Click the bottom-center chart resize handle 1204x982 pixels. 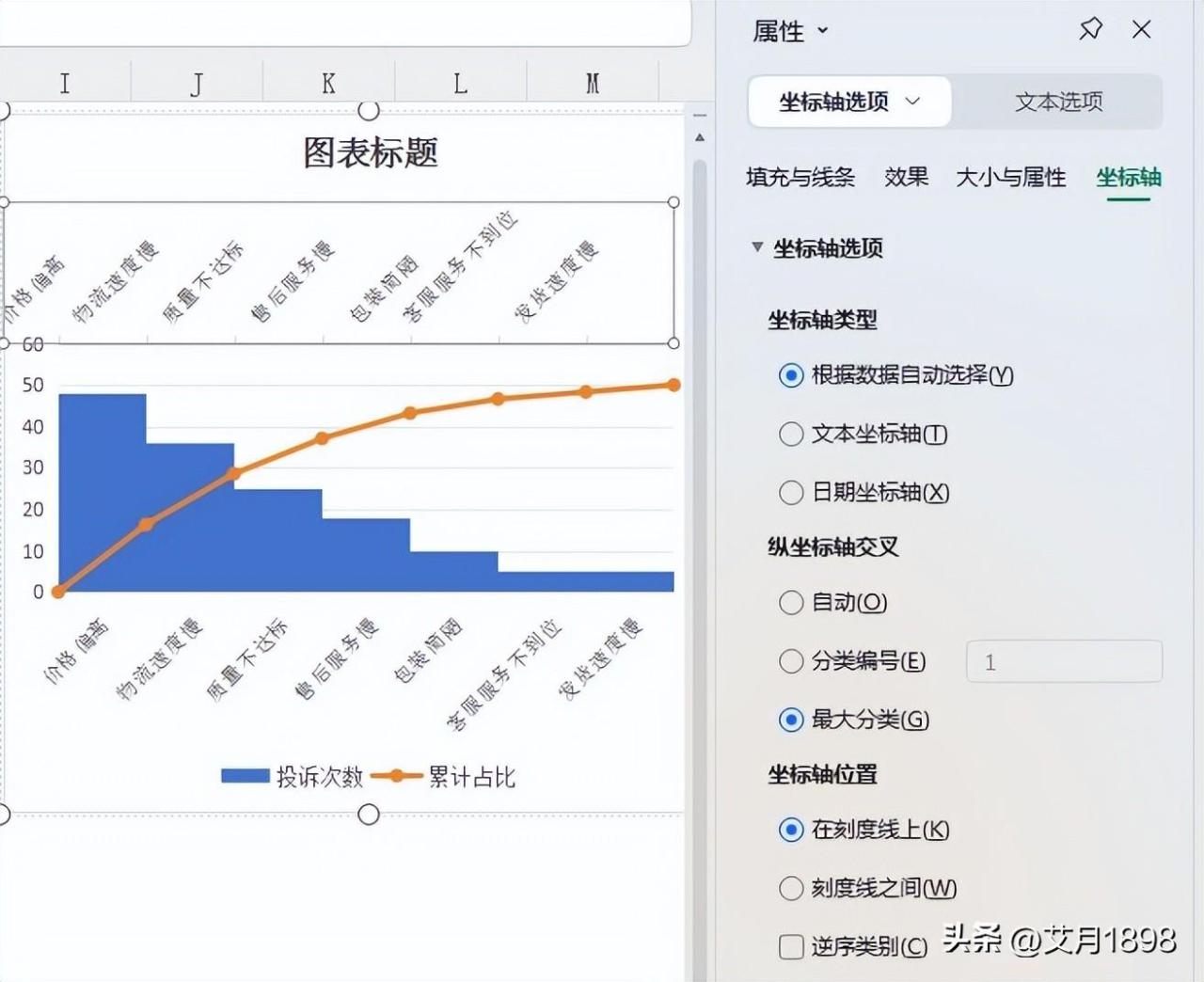coord(369,814)
